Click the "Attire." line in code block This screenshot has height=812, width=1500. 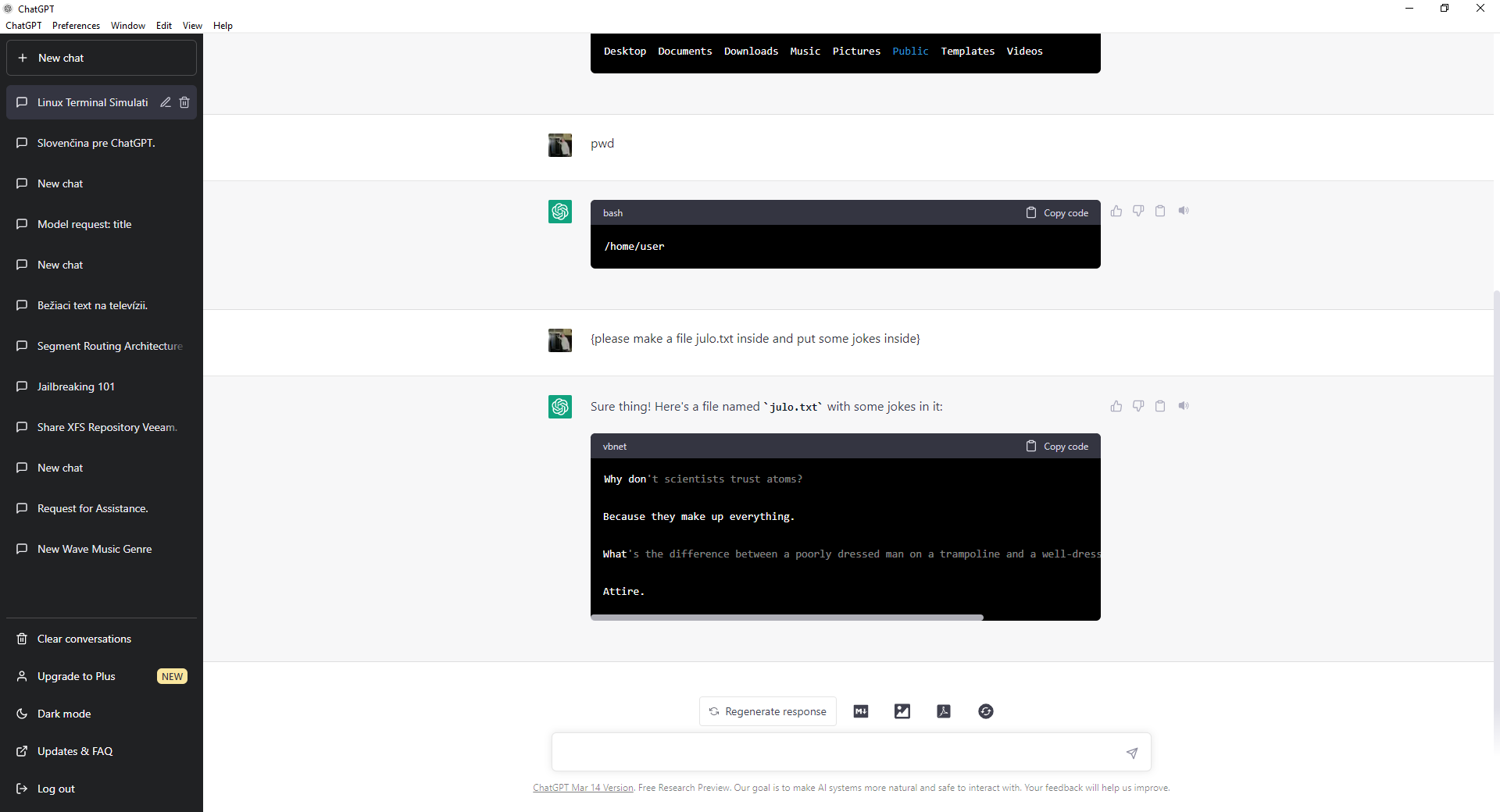click(x=623, y=592)
